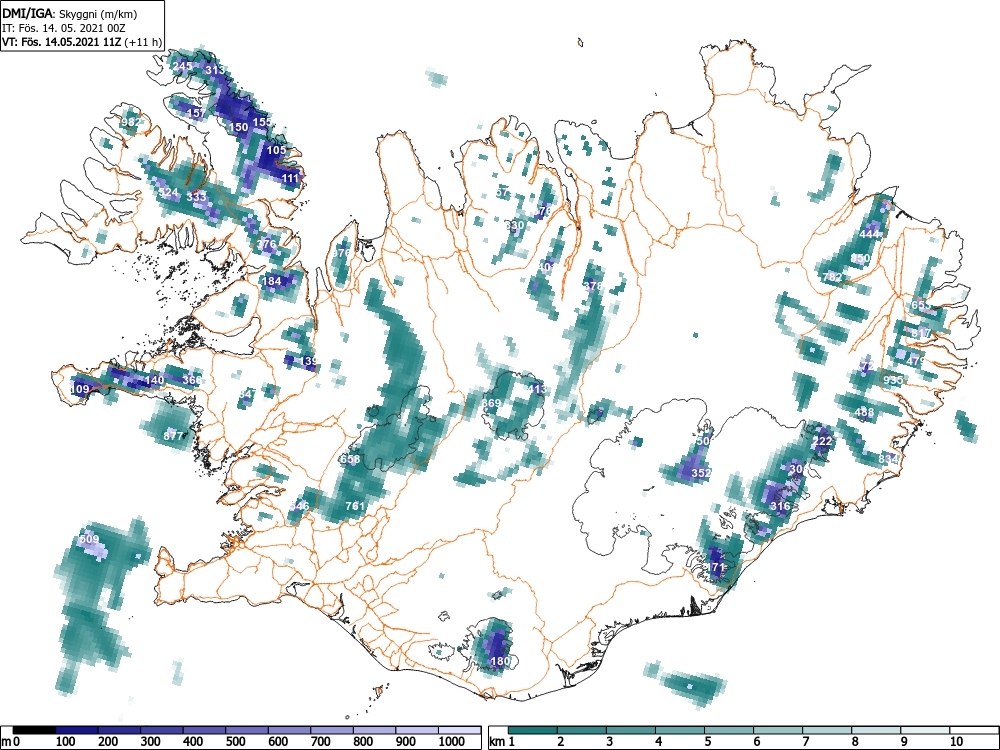Click the 'm 0' label in the metres legend

[x=11, y=742]
